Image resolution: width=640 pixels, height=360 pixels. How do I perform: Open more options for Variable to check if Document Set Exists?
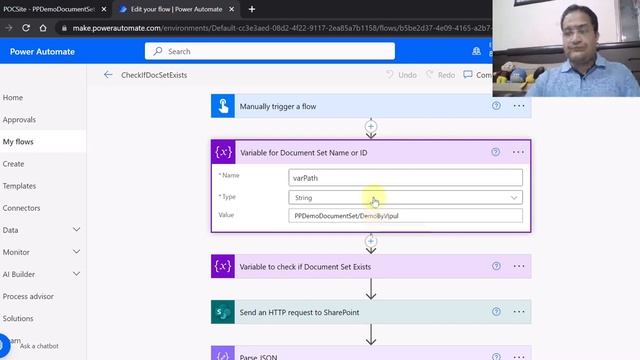(x=519, y=266)
